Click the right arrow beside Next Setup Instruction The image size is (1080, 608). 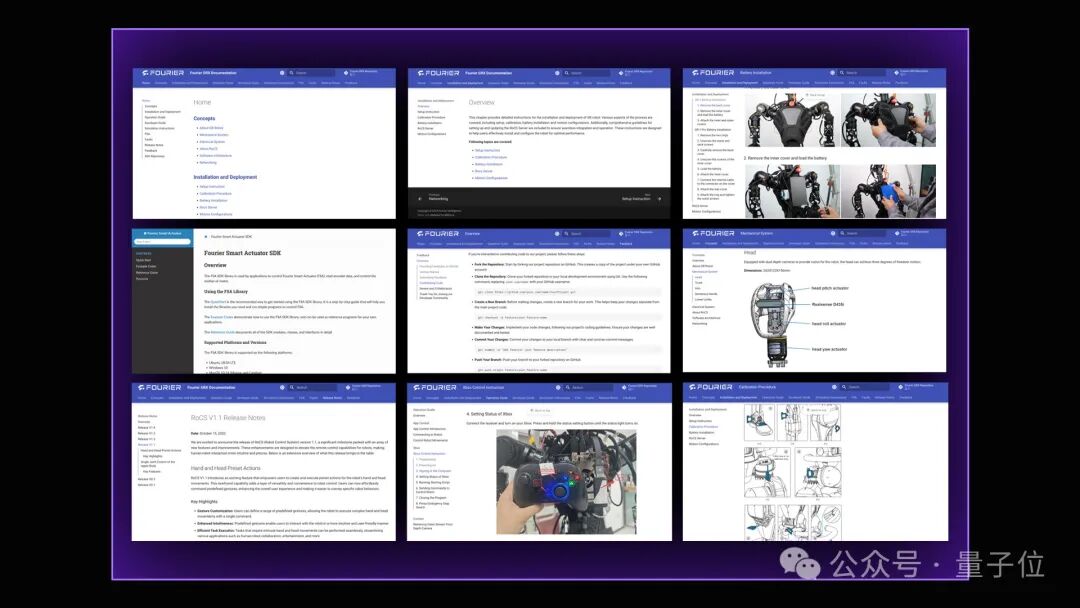point(659,198)
